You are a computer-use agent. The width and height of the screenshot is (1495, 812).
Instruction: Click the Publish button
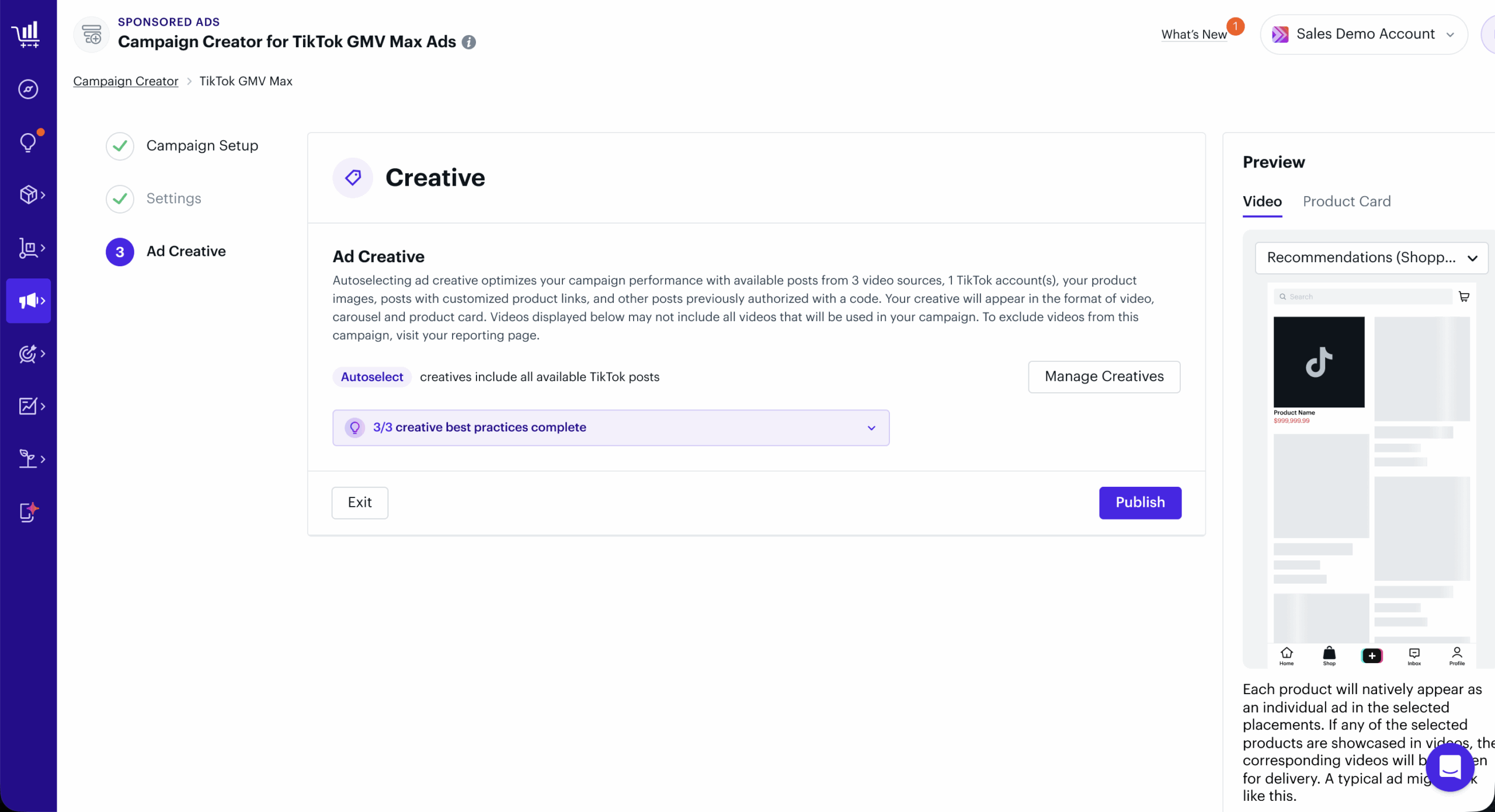(x=1140, y=503)
